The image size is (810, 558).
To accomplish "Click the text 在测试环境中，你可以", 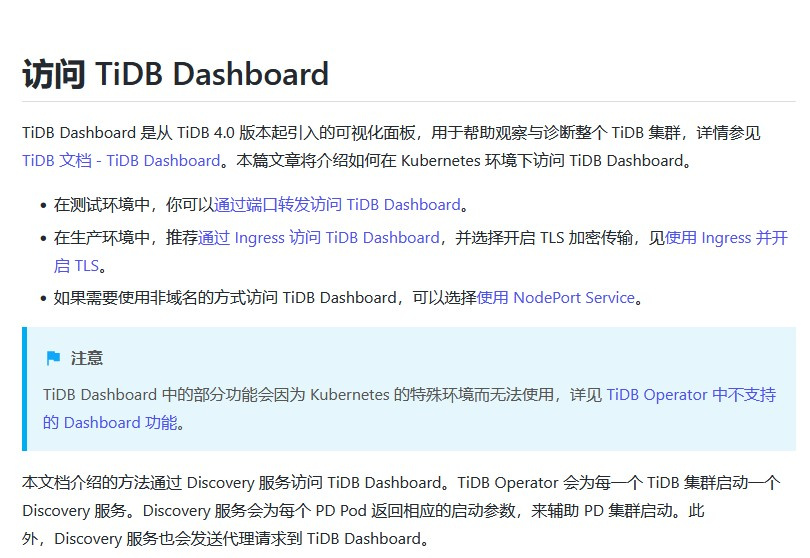I will (134, 205).
